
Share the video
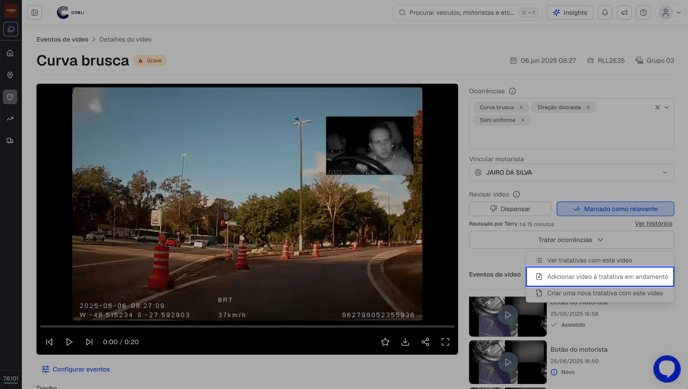[x=425, y=342]
